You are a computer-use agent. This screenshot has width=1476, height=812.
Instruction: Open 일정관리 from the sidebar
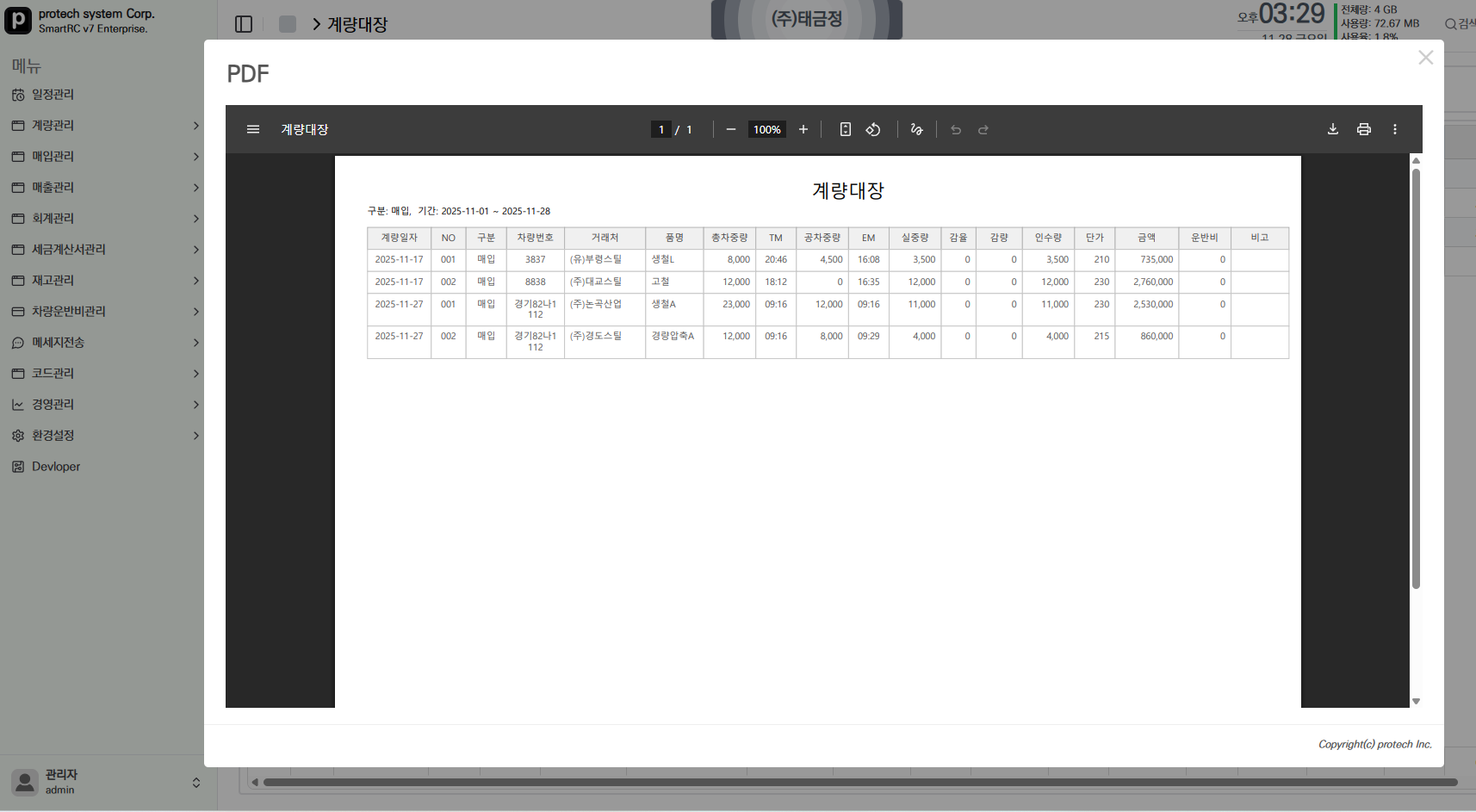pos(53,95)
